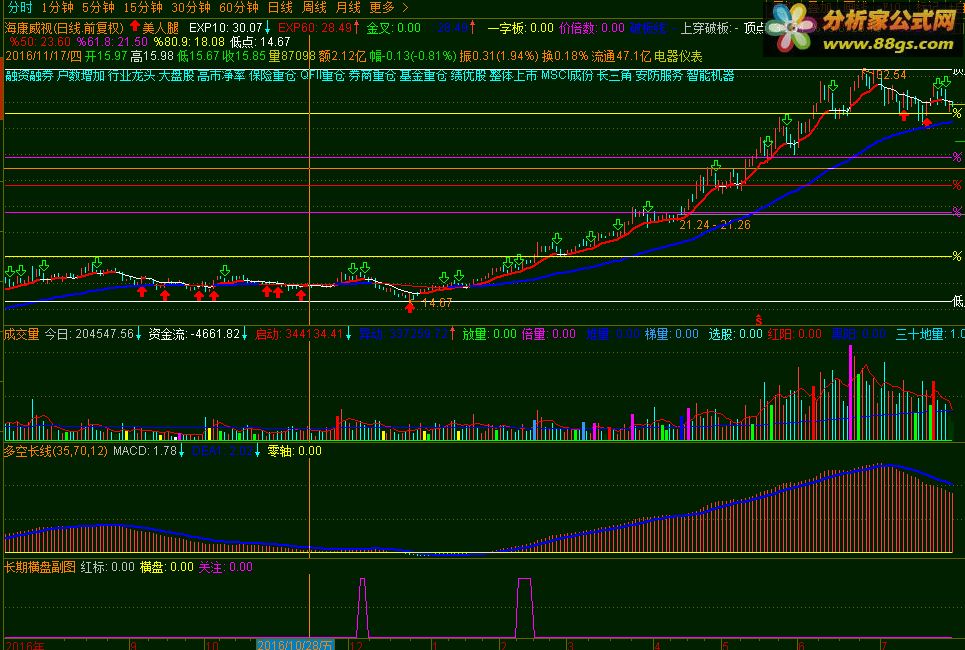Open the 基金重仓 tag
Viewport: 965px width, 650px height.
click(423, 75)
